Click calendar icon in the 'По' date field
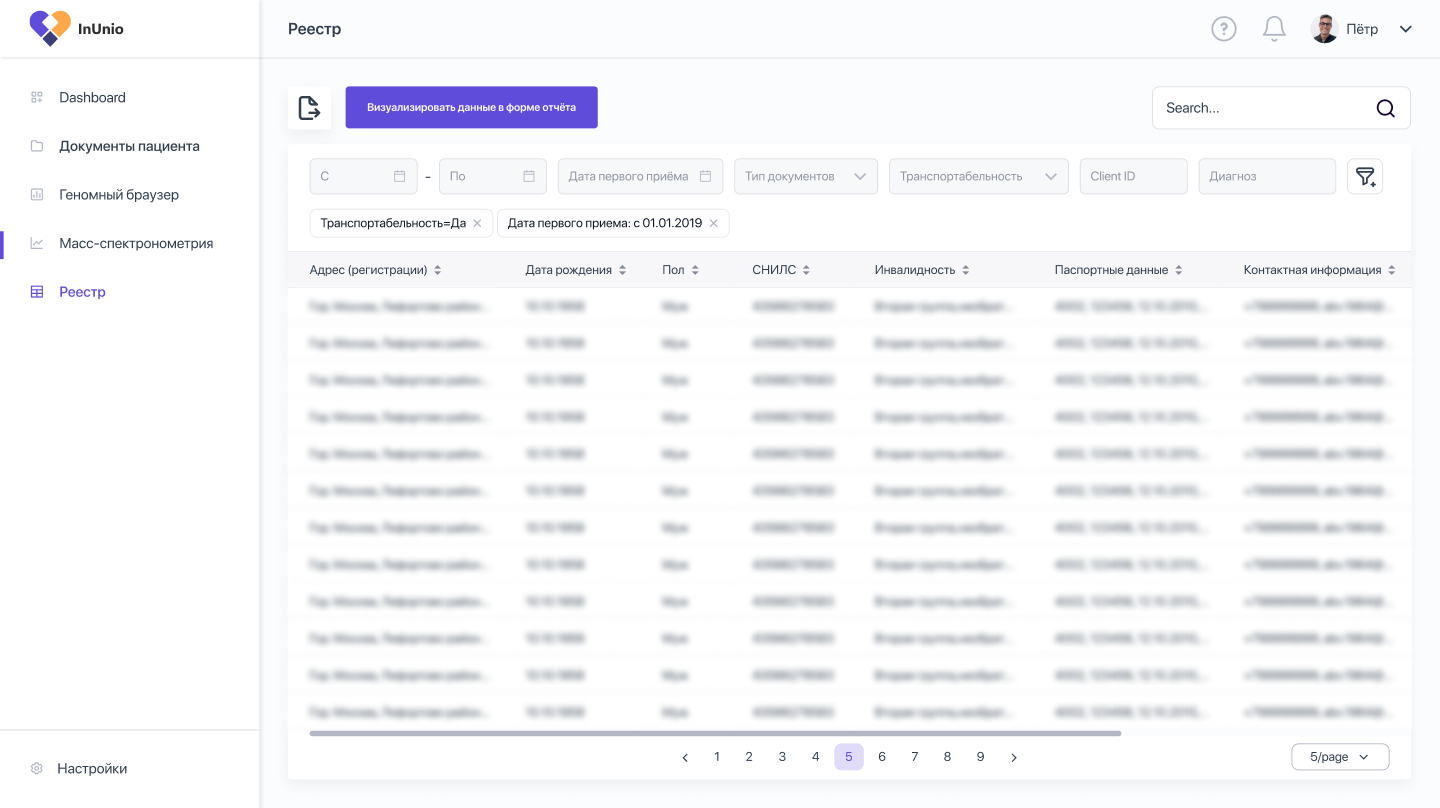Screen dimensions: 1440x808 click(529, 176)
